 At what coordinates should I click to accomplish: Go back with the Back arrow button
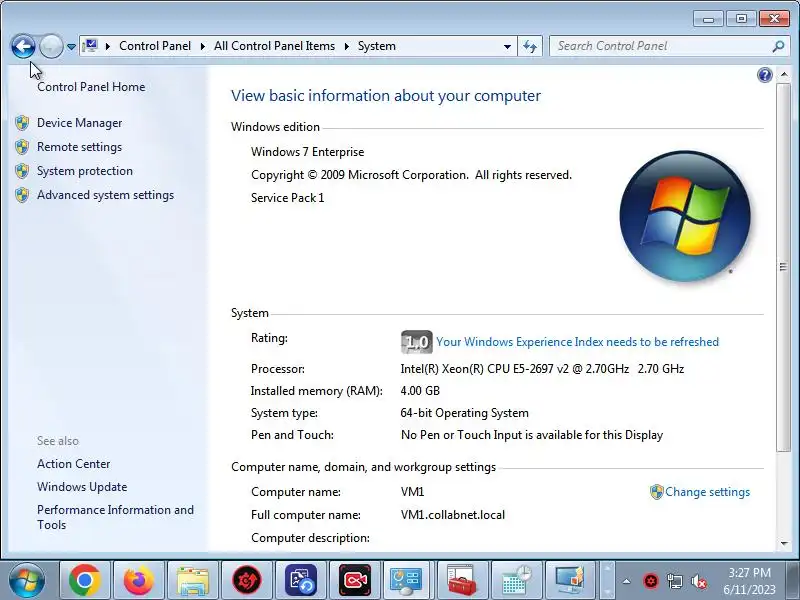pos(23,46)
